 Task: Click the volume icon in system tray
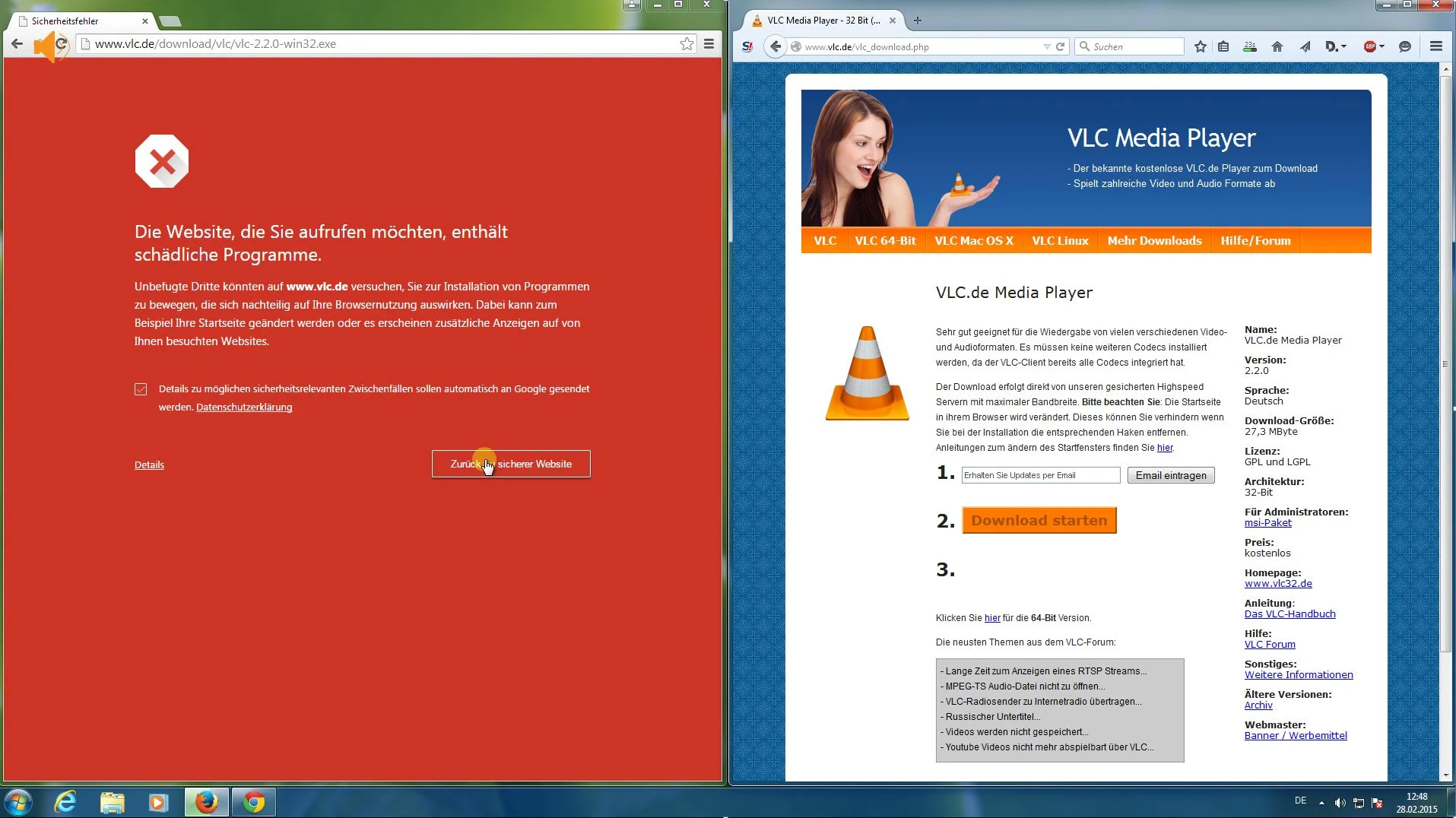[1340, 803]
